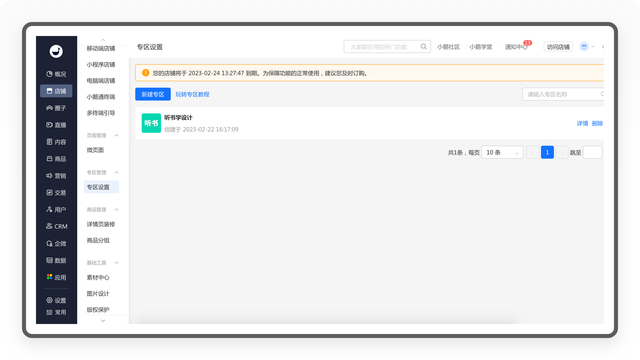Image resolution: width=640 pixels, height=360 pixels.
Task: Open the 直播 live sidebar icon
Action: coord(49,125)
